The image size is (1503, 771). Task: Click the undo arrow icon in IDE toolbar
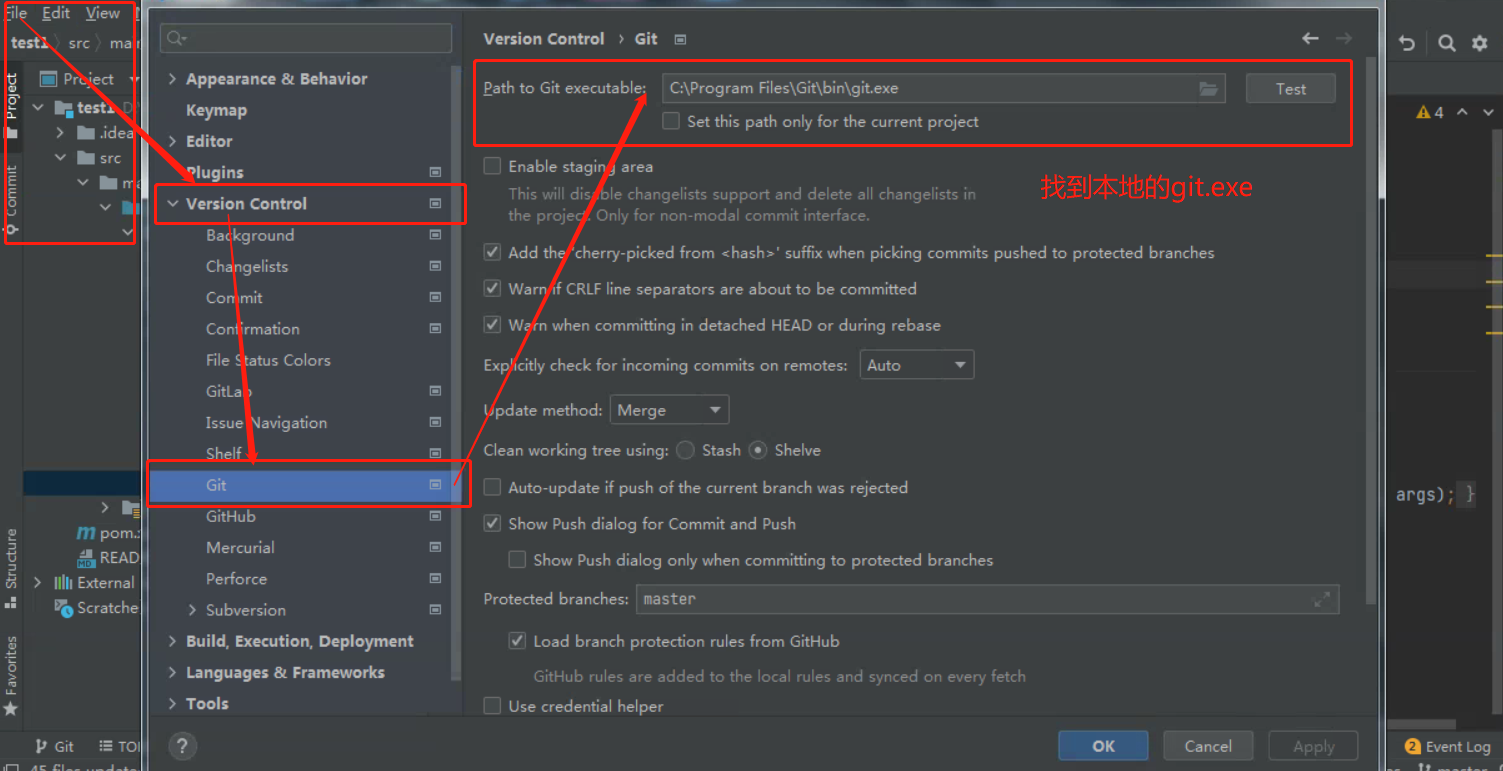(1407, 43)
